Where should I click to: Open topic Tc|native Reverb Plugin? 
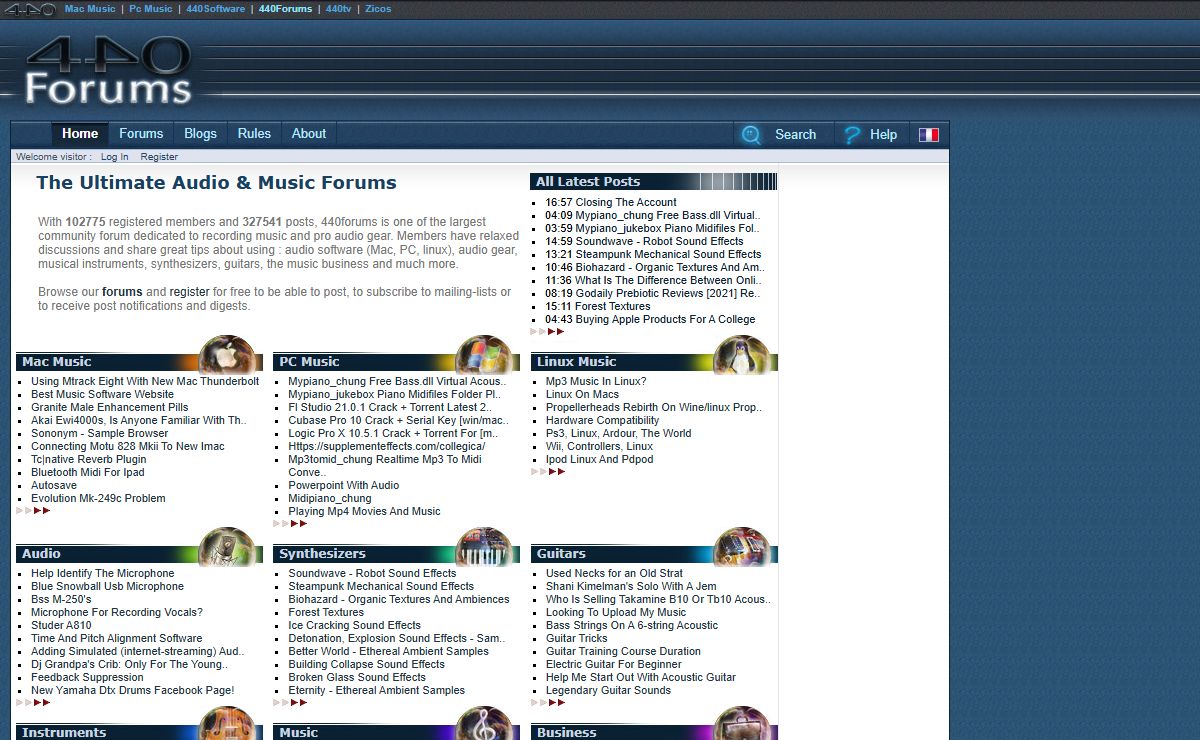click(x=89, y=459)
